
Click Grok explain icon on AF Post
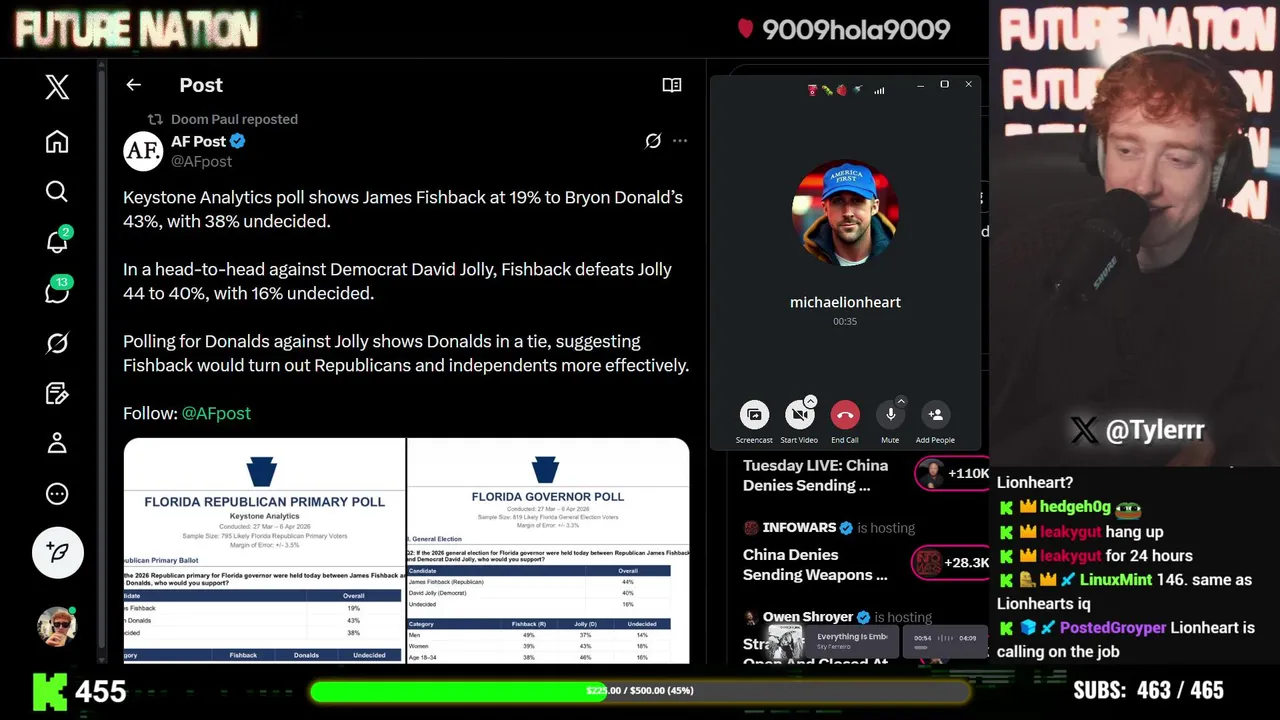click(x=653, y=141)
